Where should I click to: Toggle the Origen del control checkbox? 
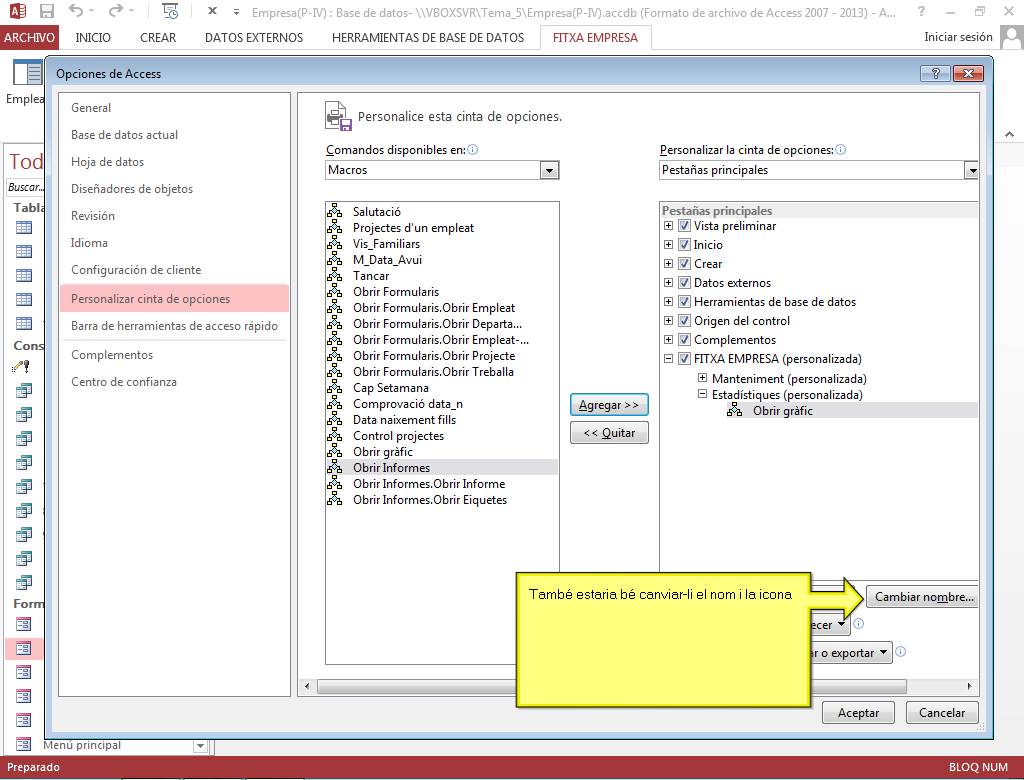click(684, 321)
